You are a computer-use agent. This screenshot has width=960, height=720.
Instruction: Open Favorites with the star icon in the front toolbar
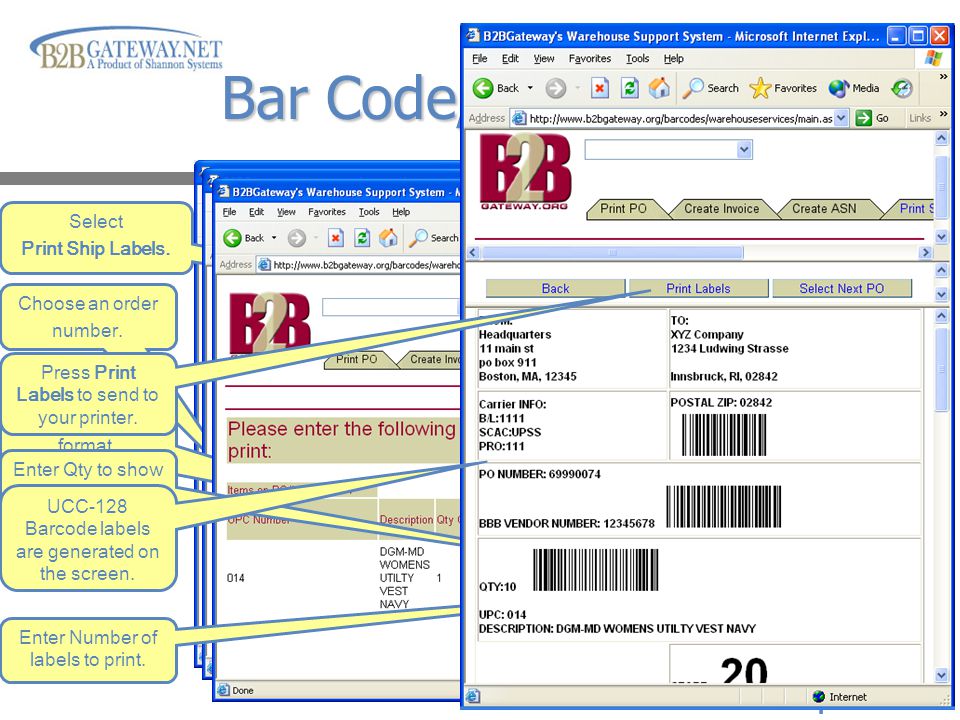pyautogui.click(x=760, y=88)
